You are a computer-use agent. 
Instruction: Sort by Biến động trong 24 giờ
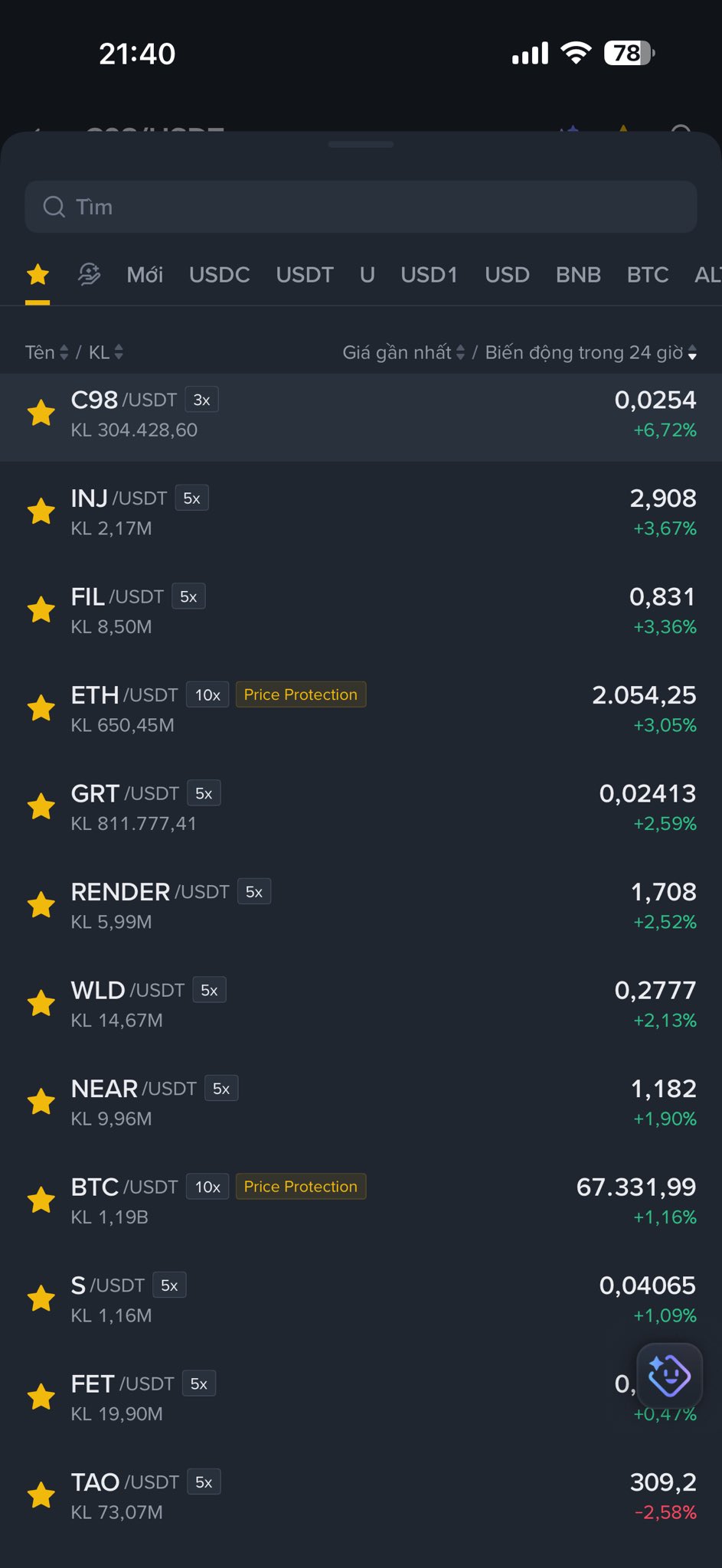pos(590,352)
